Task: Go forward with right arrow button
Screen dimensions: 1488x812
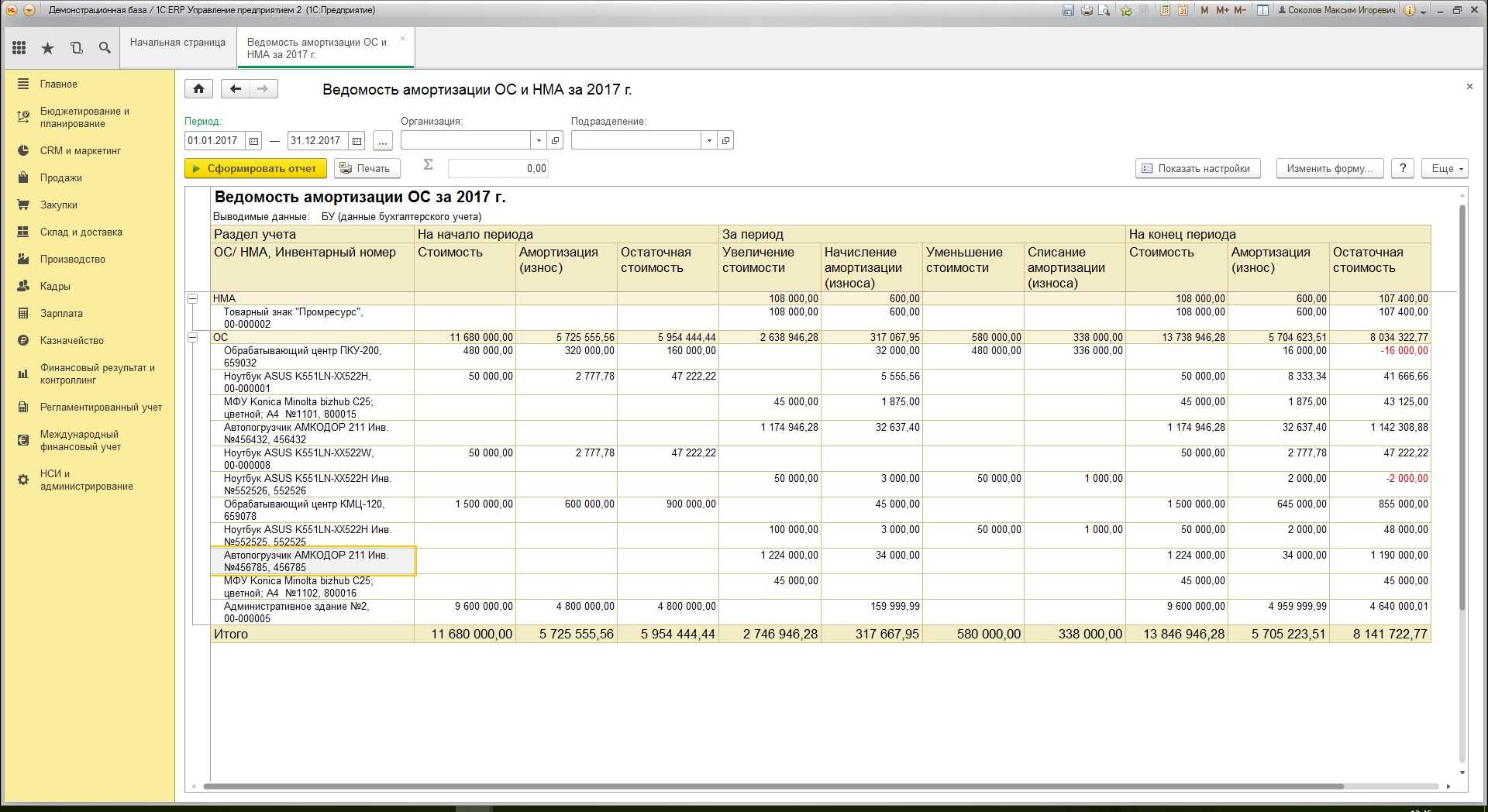Action: coord(263,89)
